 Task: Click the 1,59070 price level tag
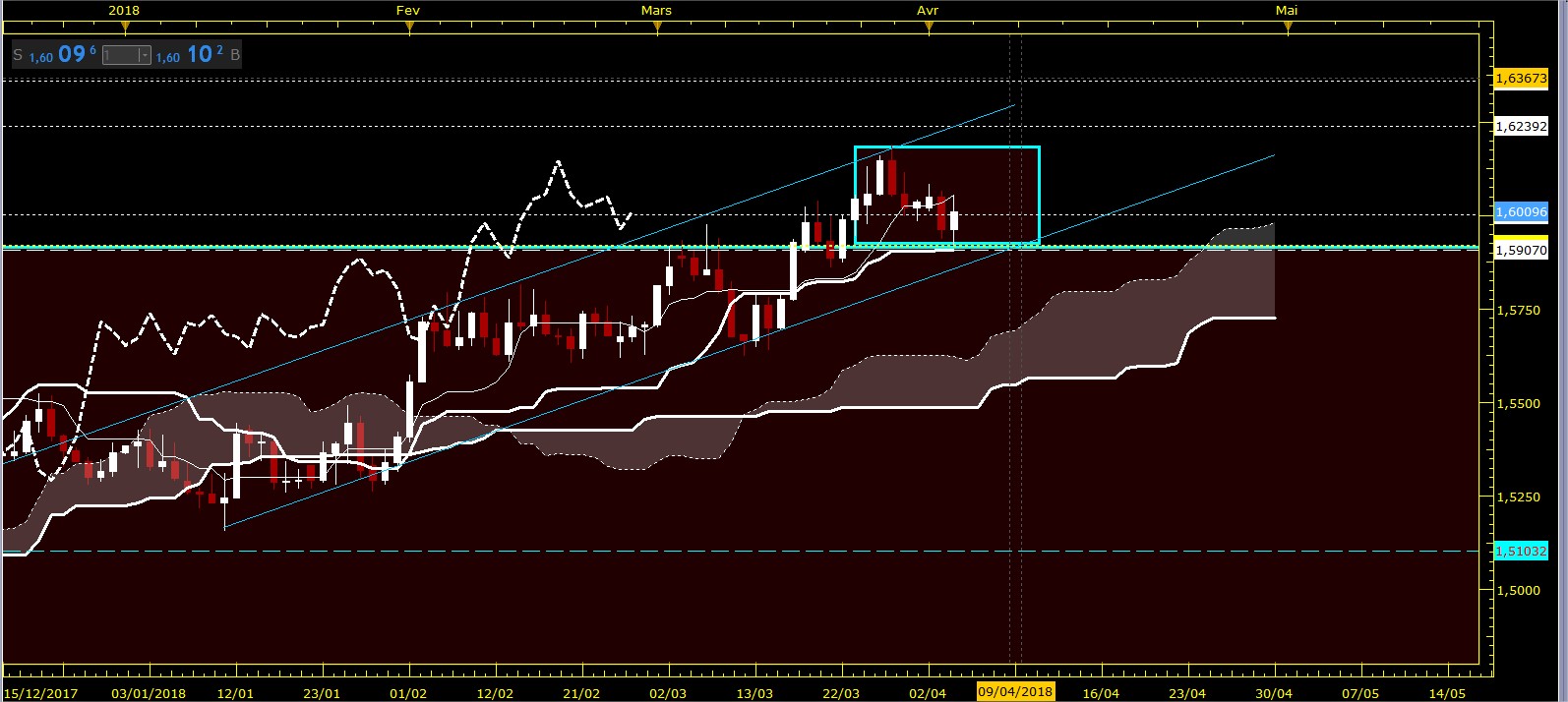[1521, 251]
